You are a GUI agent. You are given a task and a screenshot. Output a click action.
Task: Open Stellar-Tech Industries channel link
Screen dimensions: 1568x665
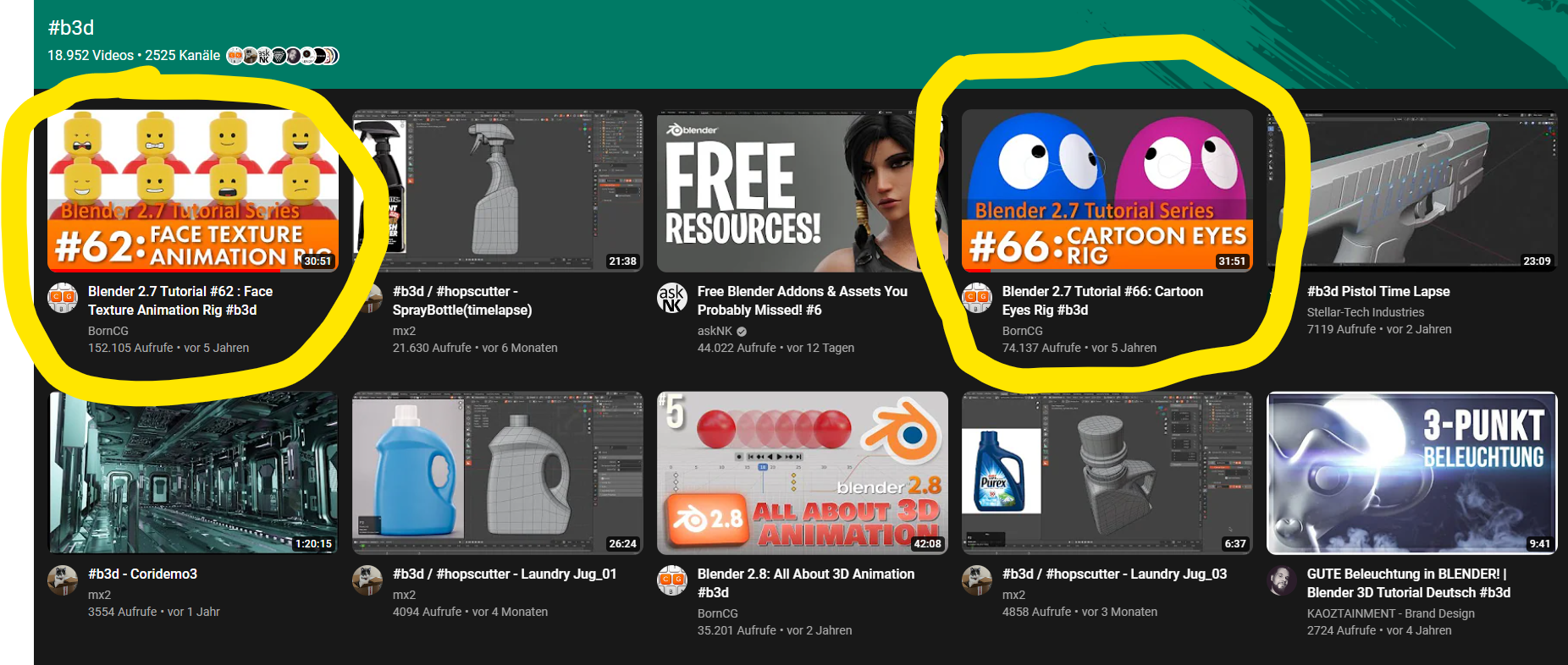tap(1365, 312)
